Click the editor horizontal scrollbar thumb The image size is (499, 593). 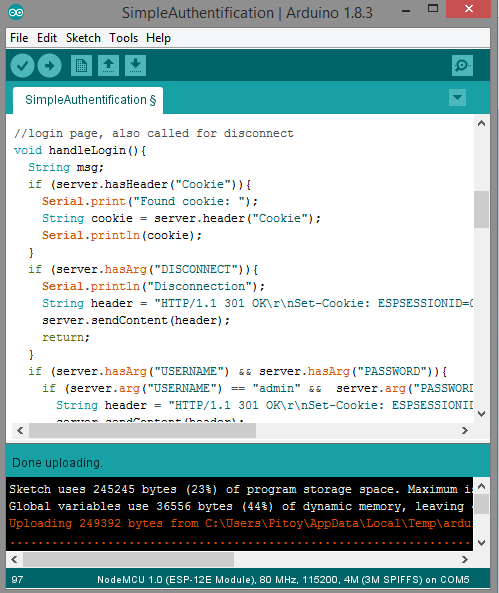tap(142, 430)
